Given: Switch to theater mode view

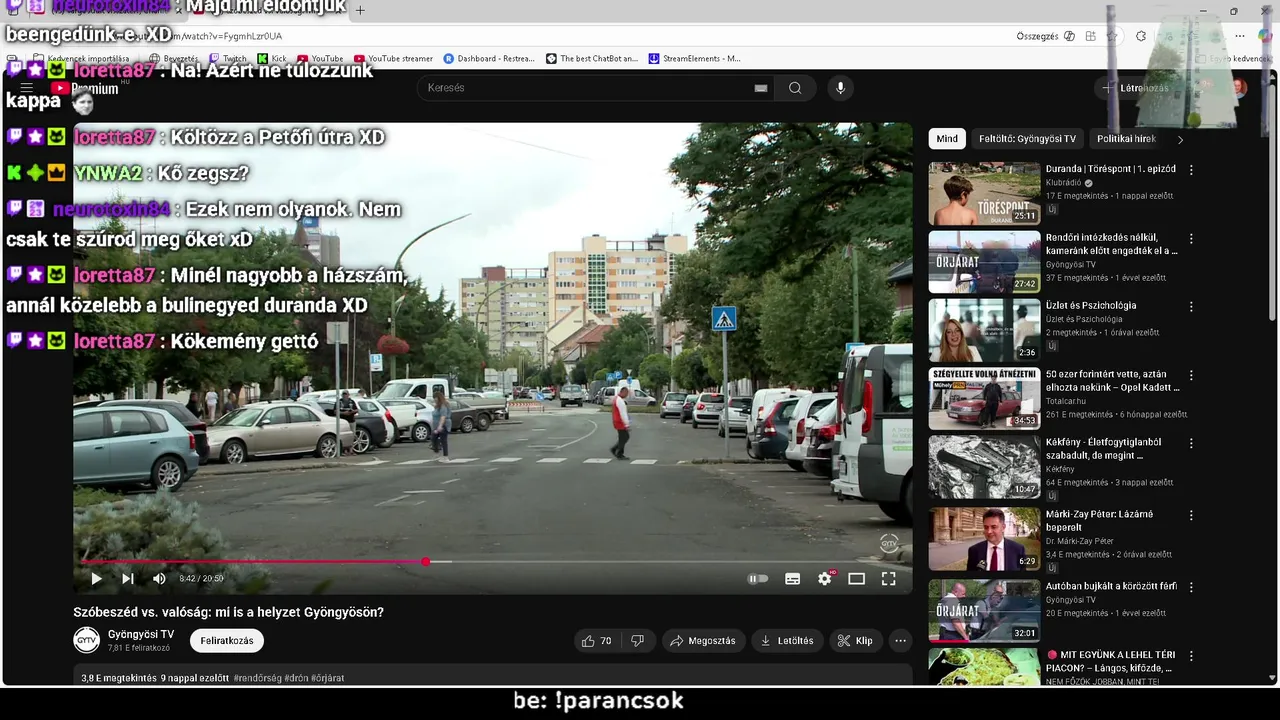Looking at the screenshot, I should point(856,578).
